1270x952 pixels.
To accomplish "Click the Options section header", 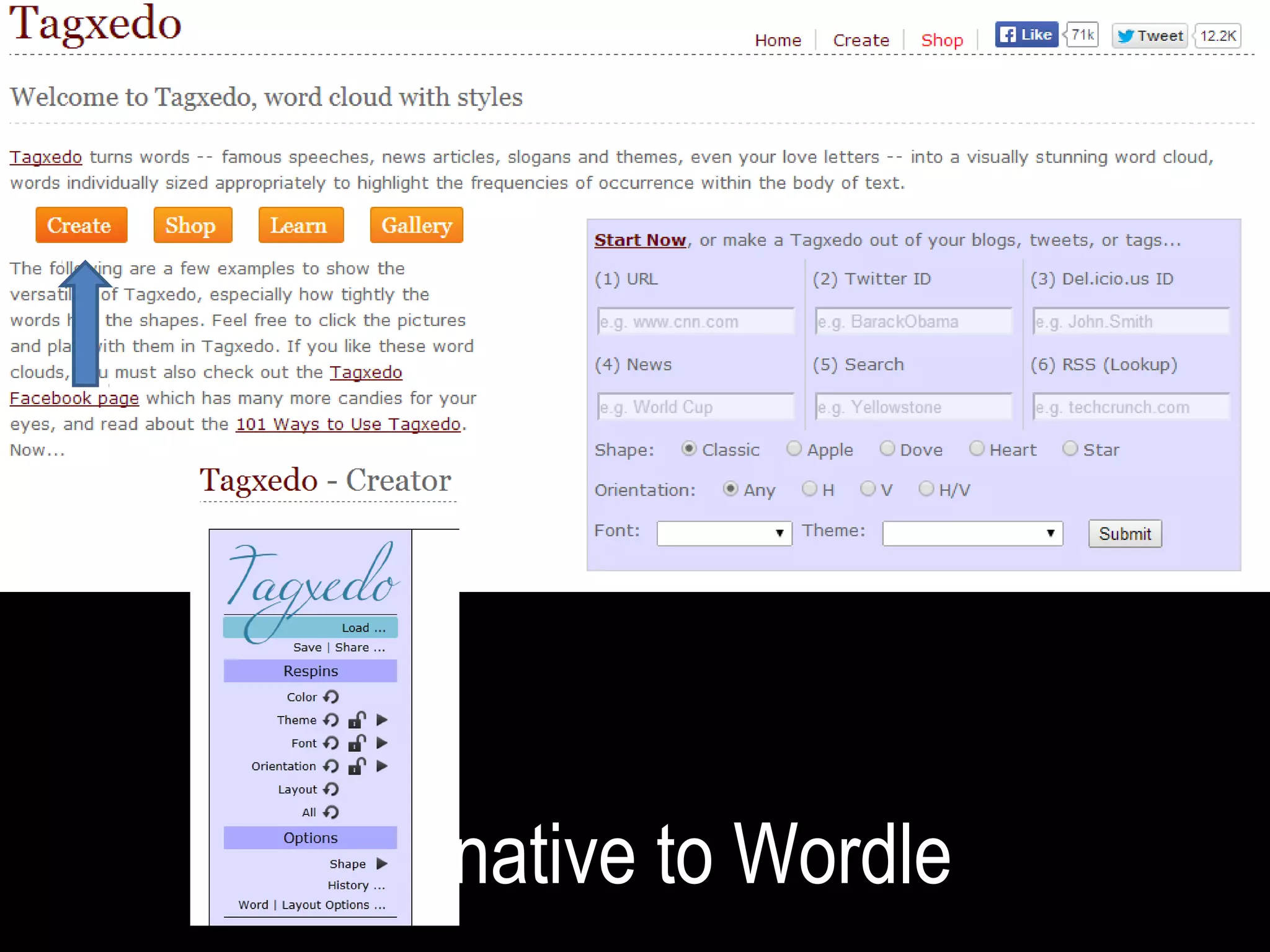I will coord(310,837).
